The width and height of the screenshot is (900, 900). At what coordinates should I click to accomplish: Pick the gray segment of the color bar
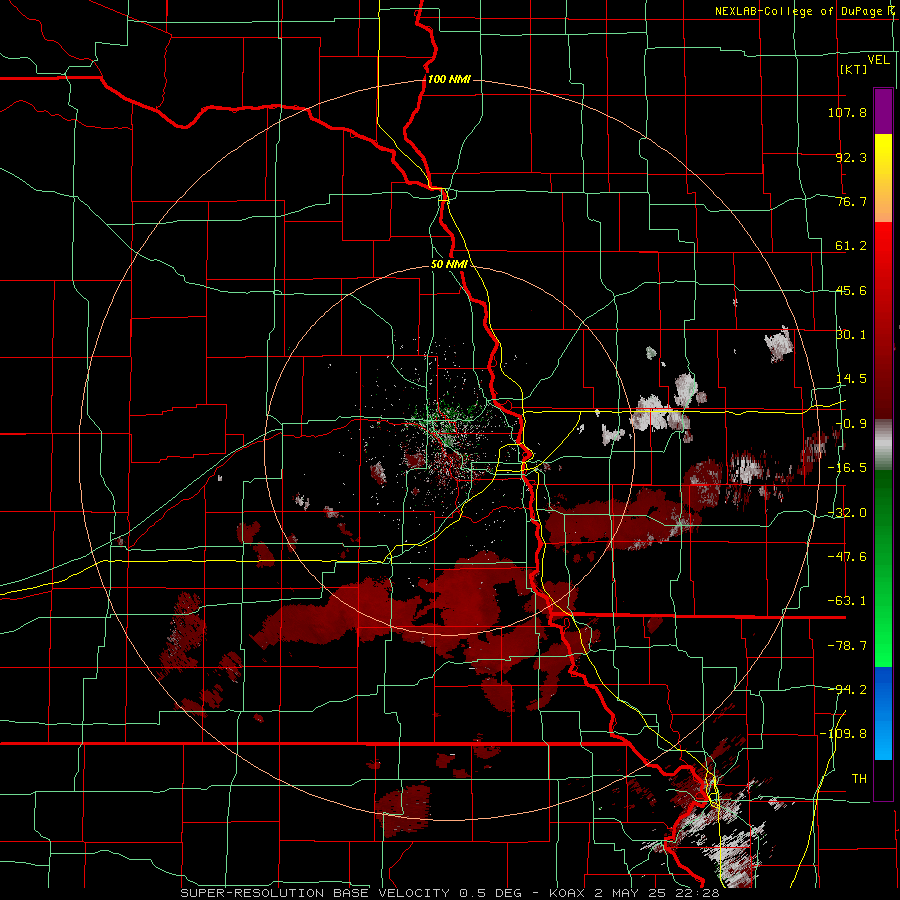[x=883, y=445]
